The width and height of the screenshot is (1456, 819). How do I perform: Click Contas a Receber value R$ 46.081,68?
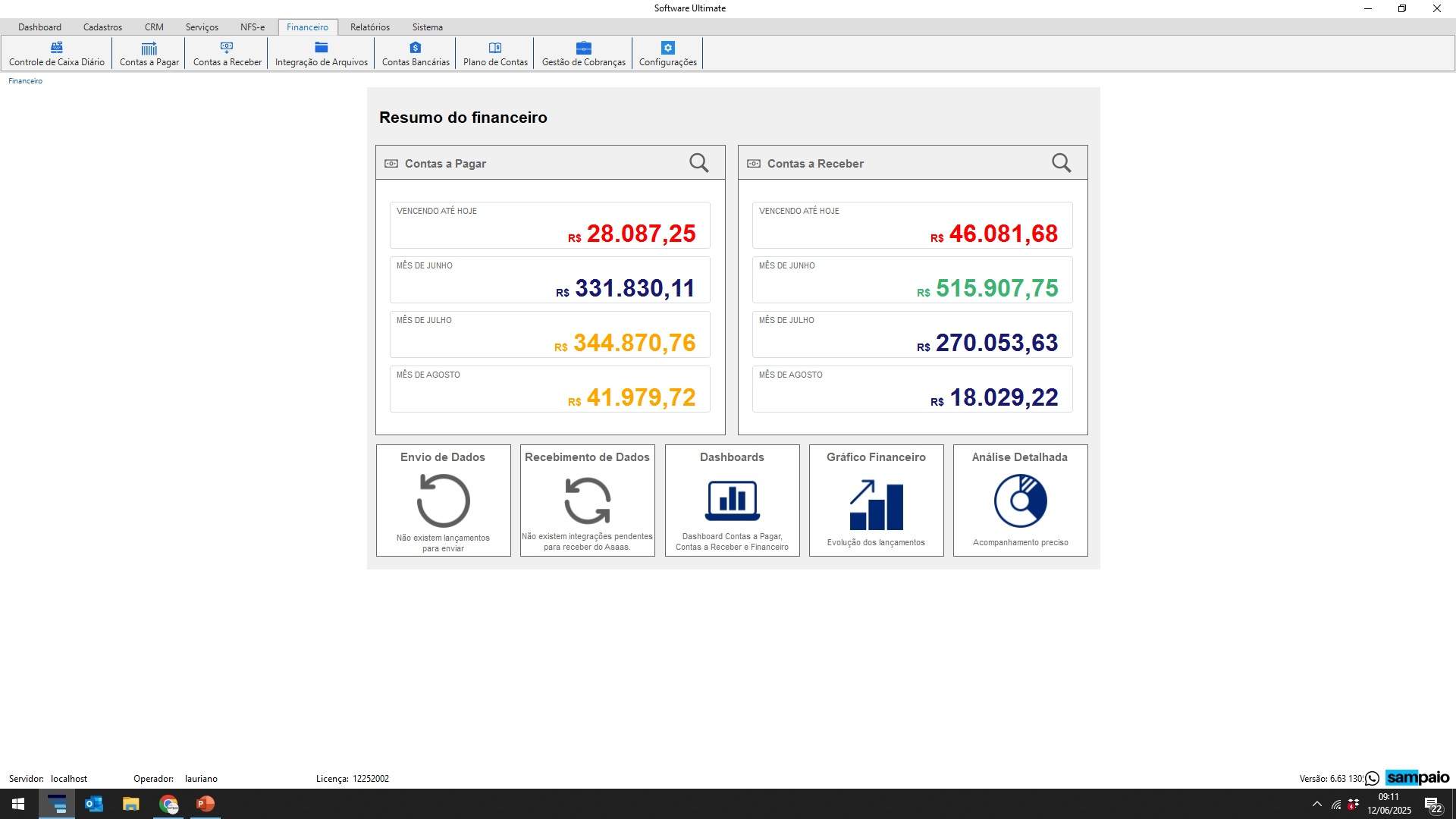point(994,234)
